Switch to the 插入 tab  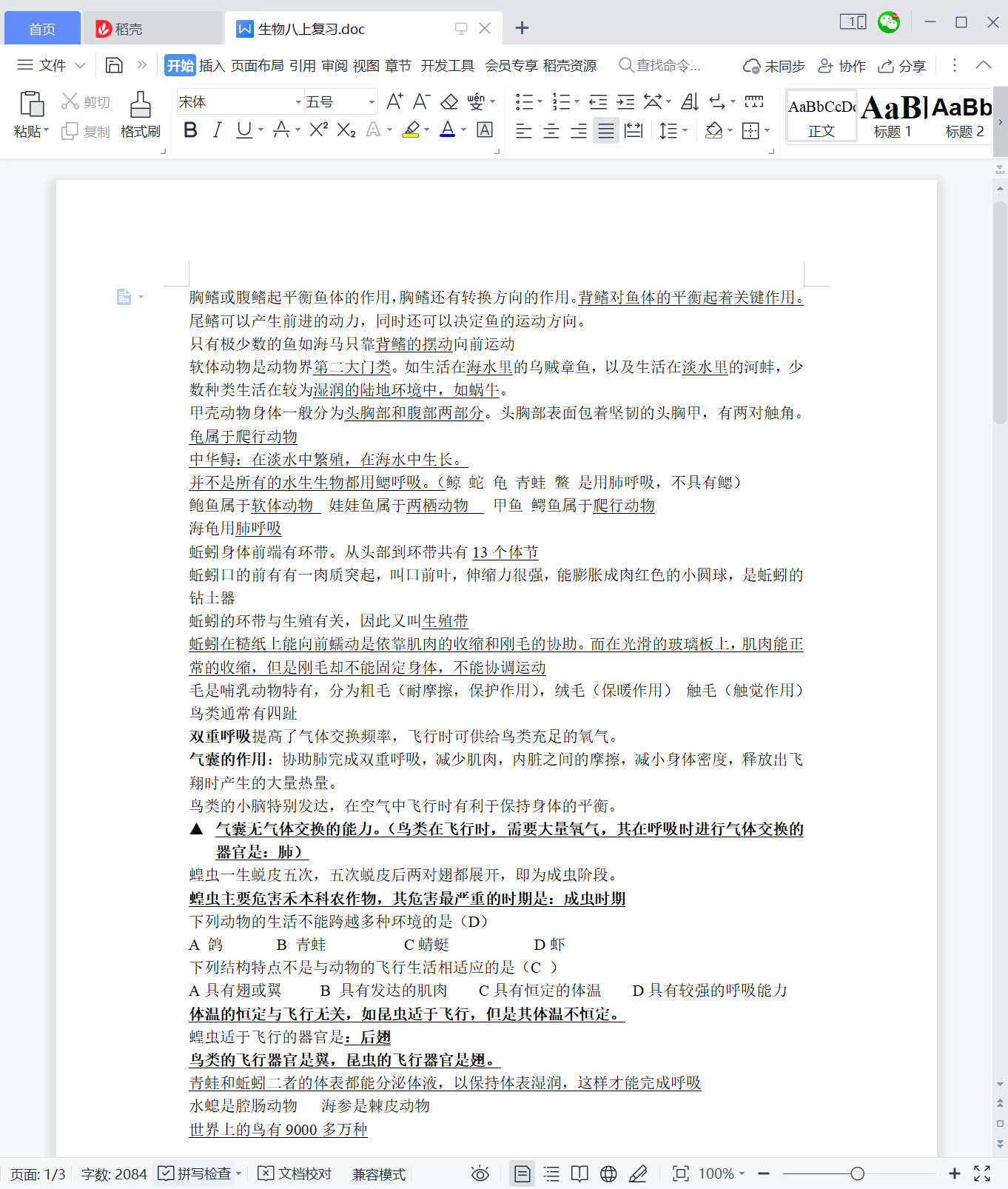click(212, 65)
